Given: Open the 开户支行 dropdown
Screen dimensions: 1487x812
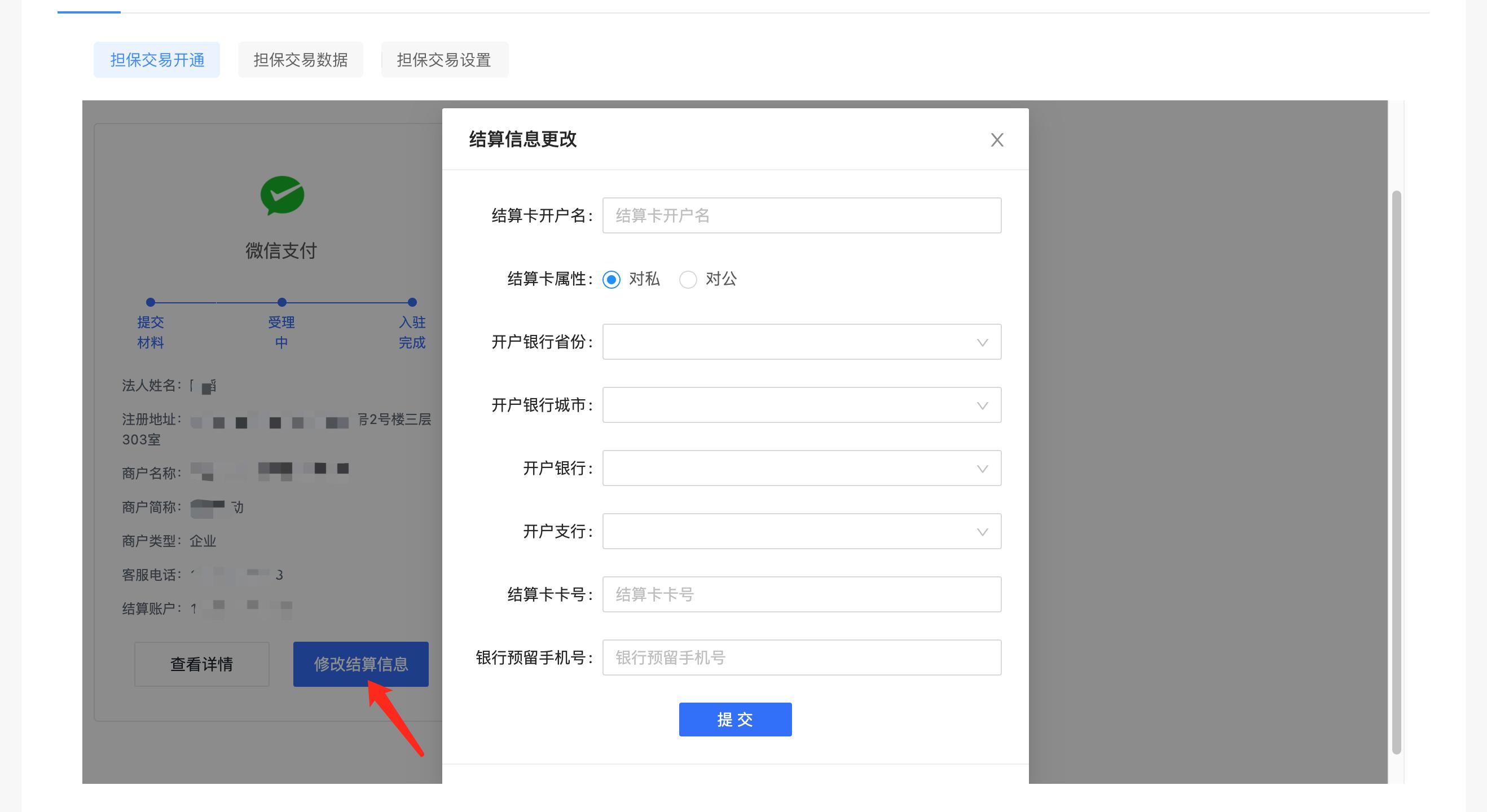Looking at the screenshot, I should coord(802,531).
